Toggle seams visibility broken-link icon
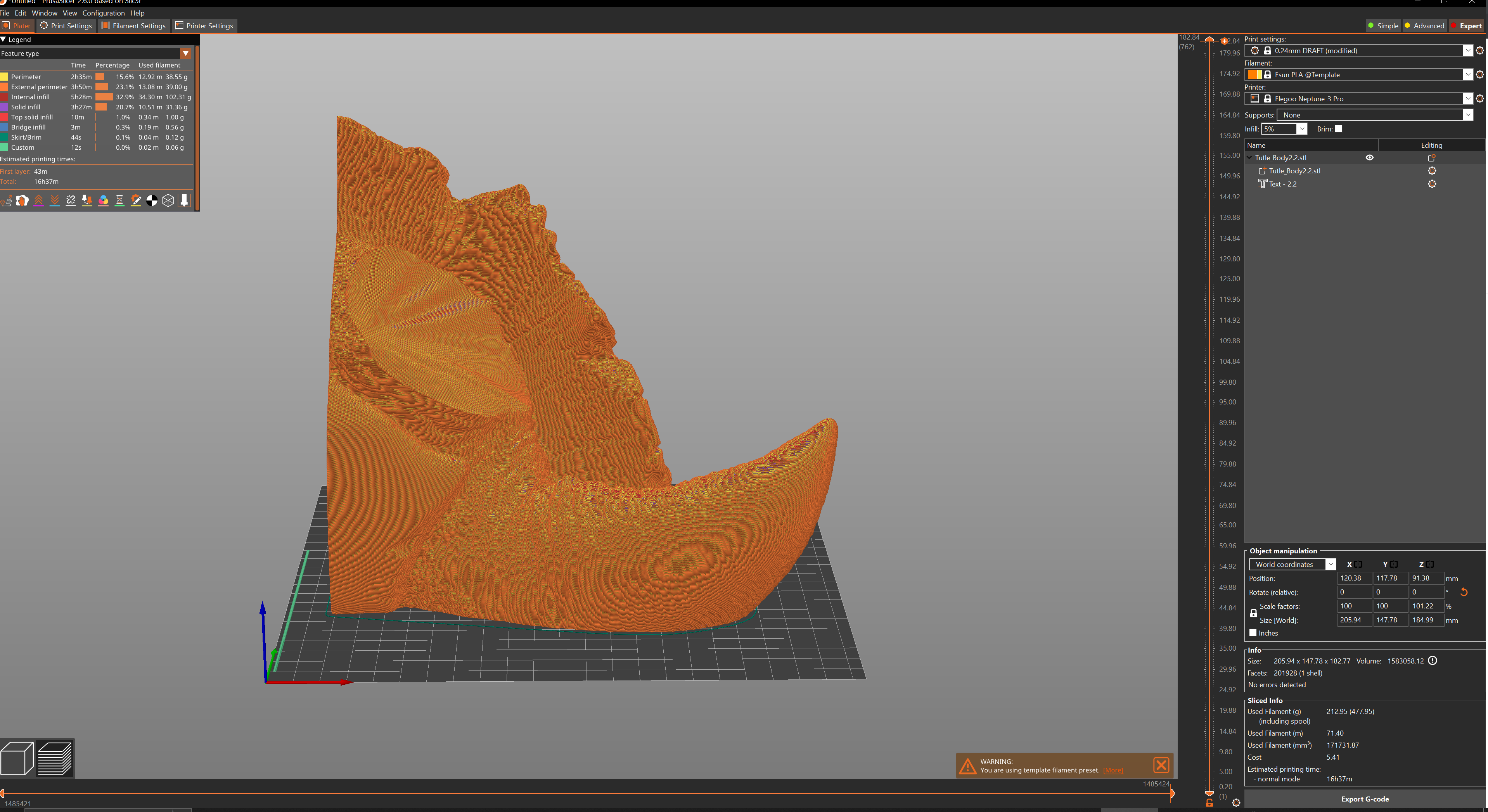Viewport: 1488px width, 812px height. tap(71, 200)
